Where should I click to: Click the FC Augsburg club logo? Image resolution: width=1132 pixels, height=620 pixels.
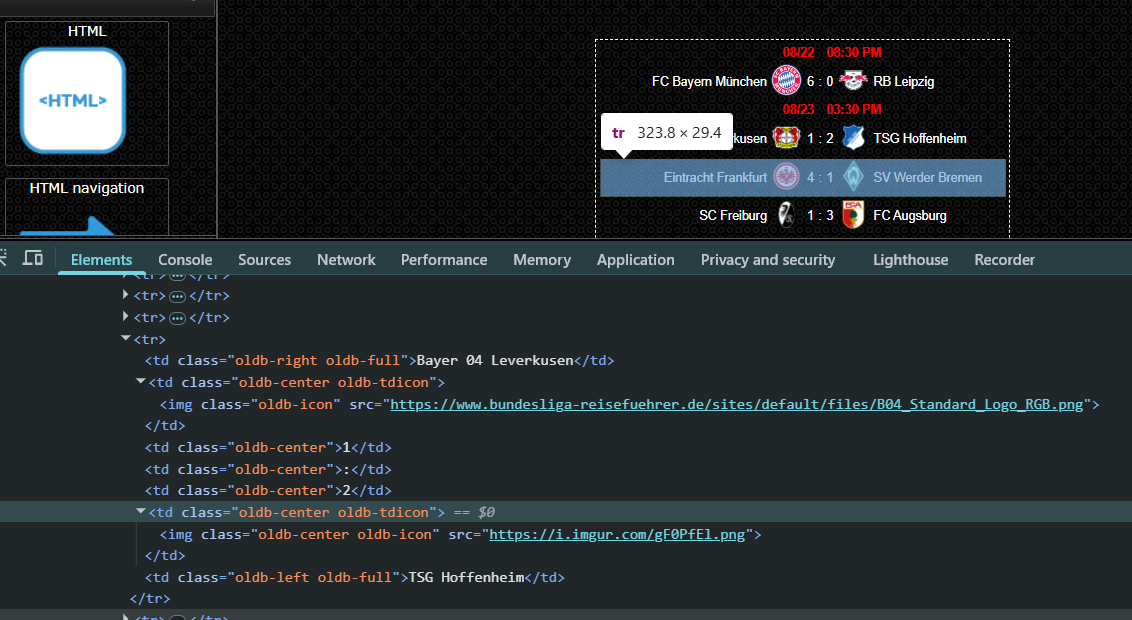pos(853,215)
